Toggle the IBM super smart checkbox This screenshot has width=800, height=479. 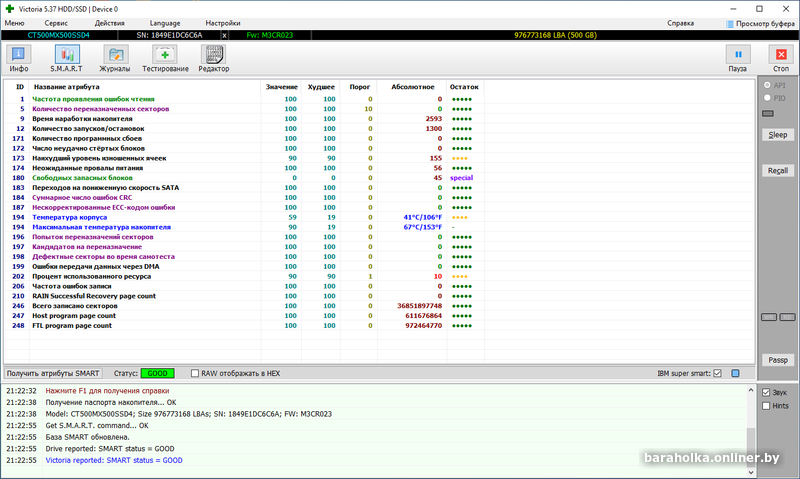pos(716,373)
